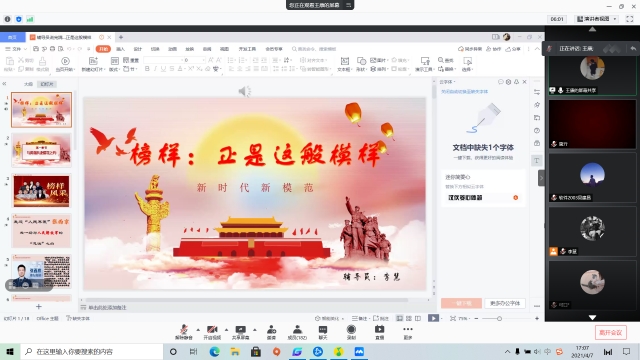Toggle strikethrough formatting
The image size is (640, 360).
tap(172, 69)
